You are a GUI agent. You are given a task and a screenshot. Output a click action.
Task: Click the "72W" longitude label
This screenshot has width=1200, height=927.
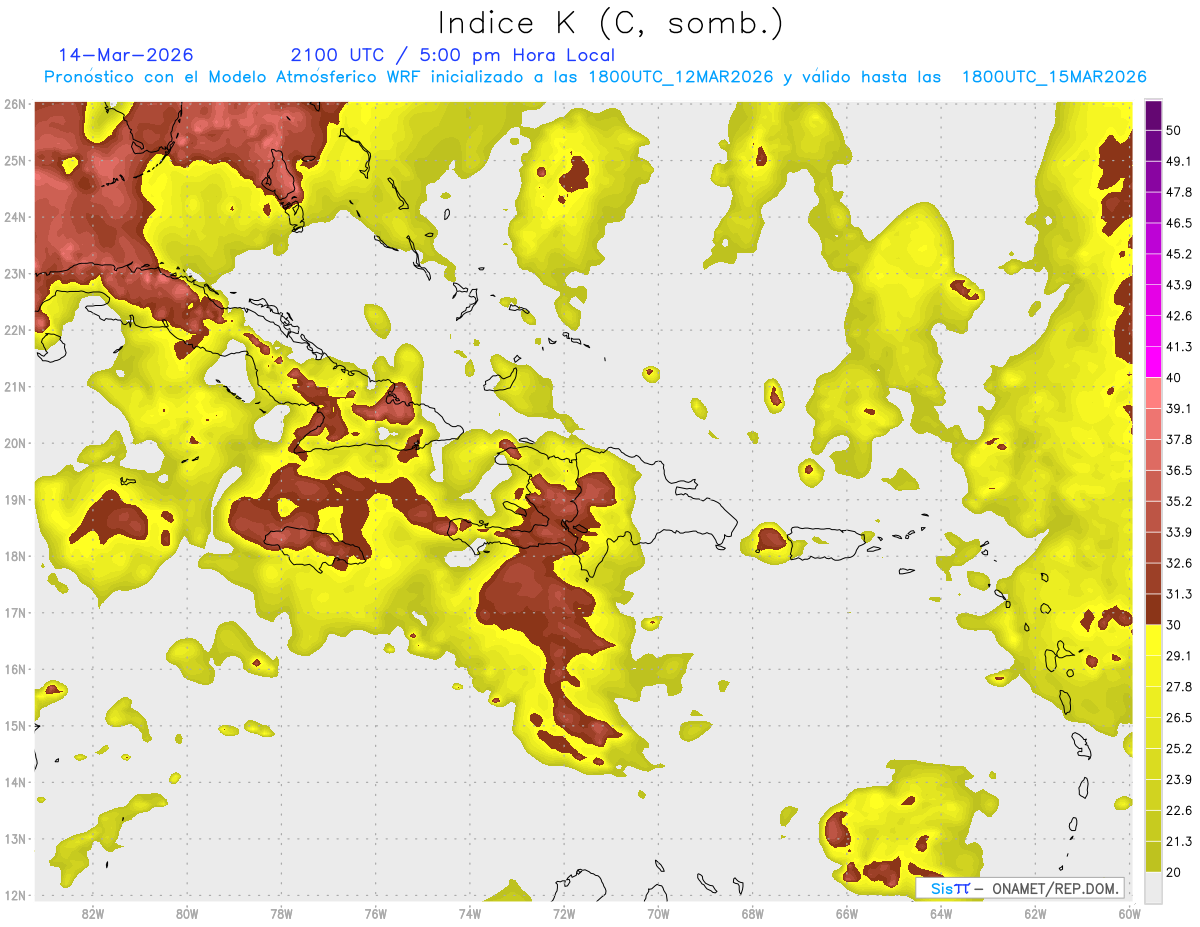[x=564, y=914]
